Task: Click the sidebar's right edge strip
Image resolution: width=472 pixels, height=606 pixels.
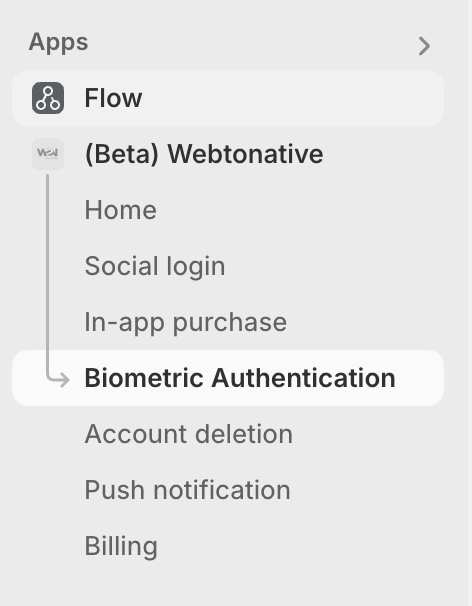Action: coord(469,303)
